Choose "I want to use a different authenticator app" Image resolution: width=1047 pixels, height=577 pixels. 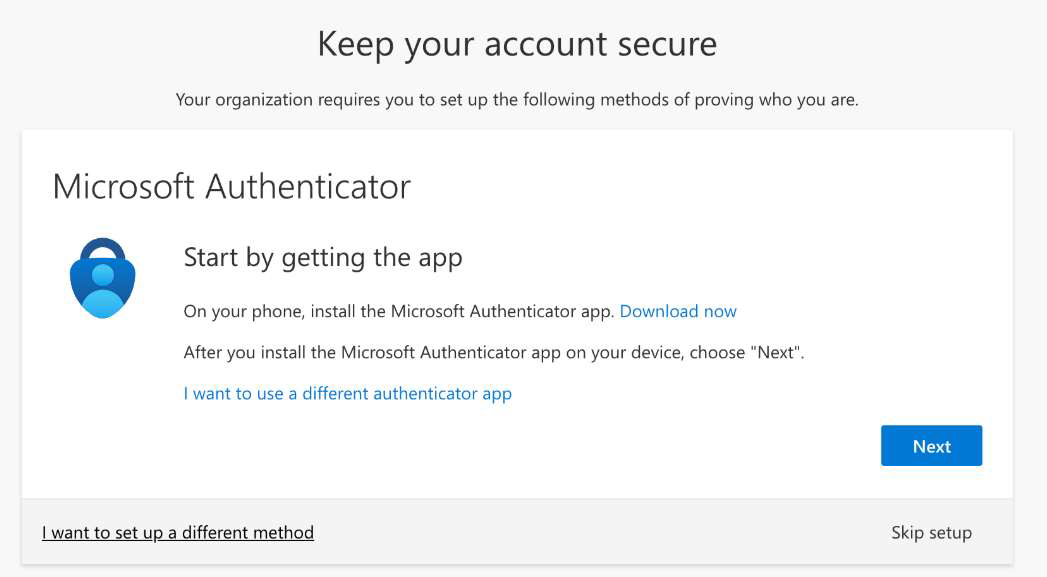[x=347, y=393]
